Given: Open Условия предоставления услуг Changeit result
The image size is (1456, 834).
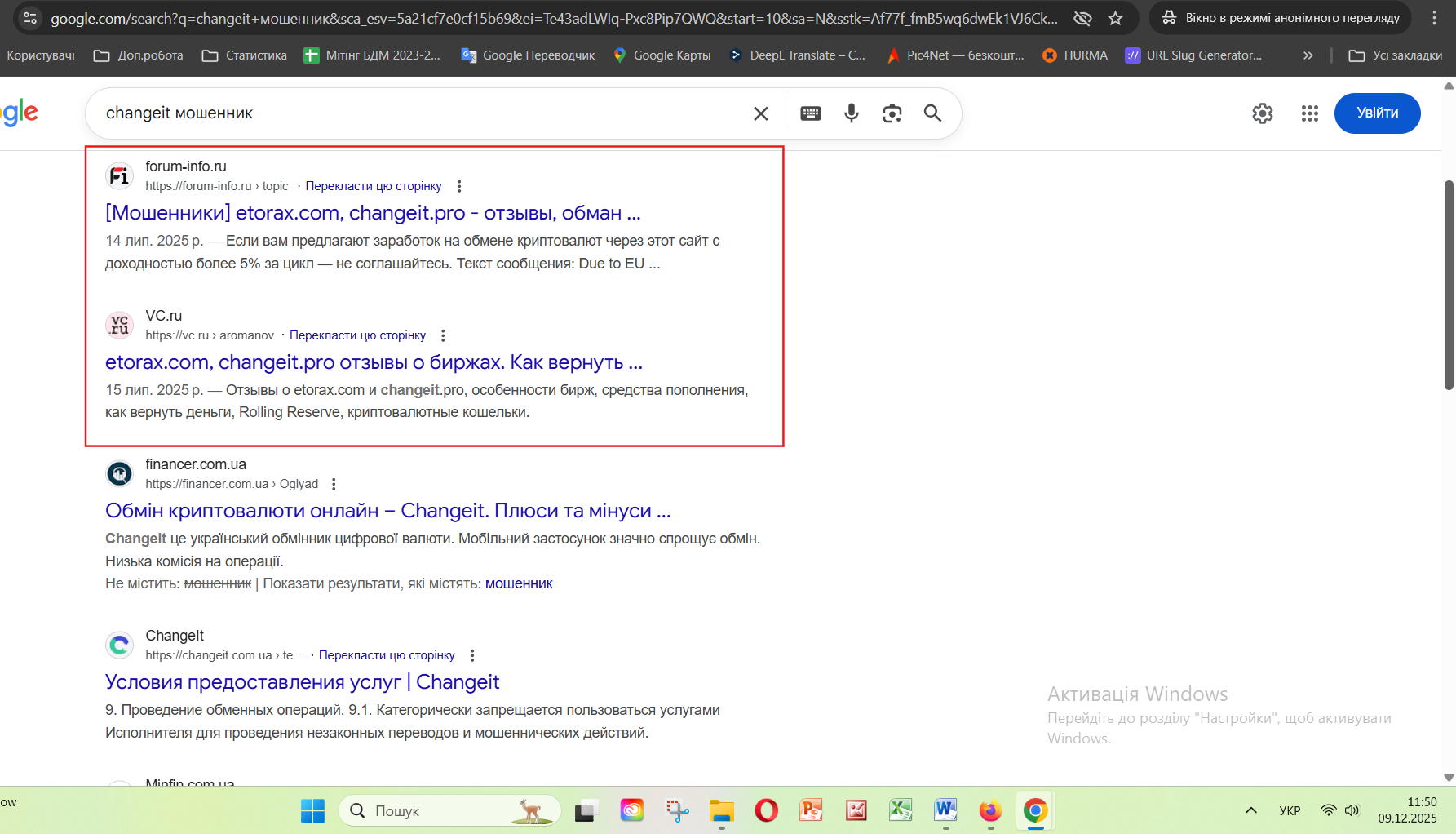Looking at the screenshot, I should [x=302, y=682].
